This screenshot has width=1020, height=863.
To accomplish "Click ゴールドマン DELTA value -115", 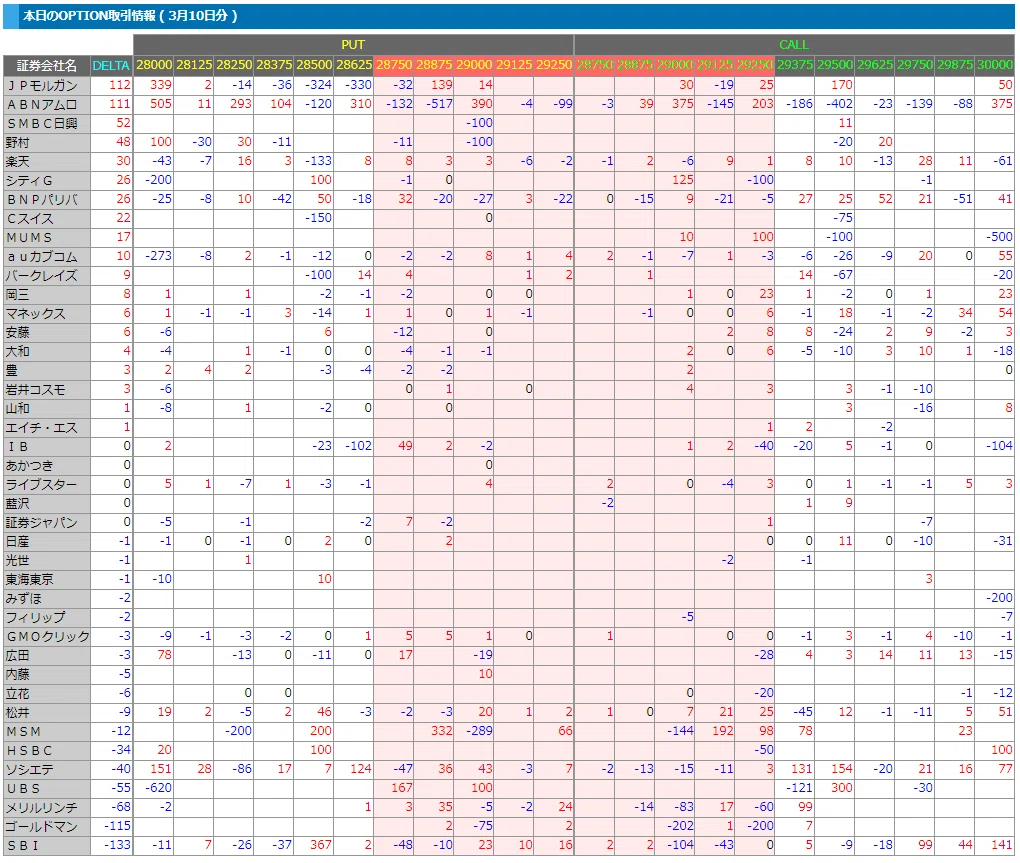I will pos(118,825).
